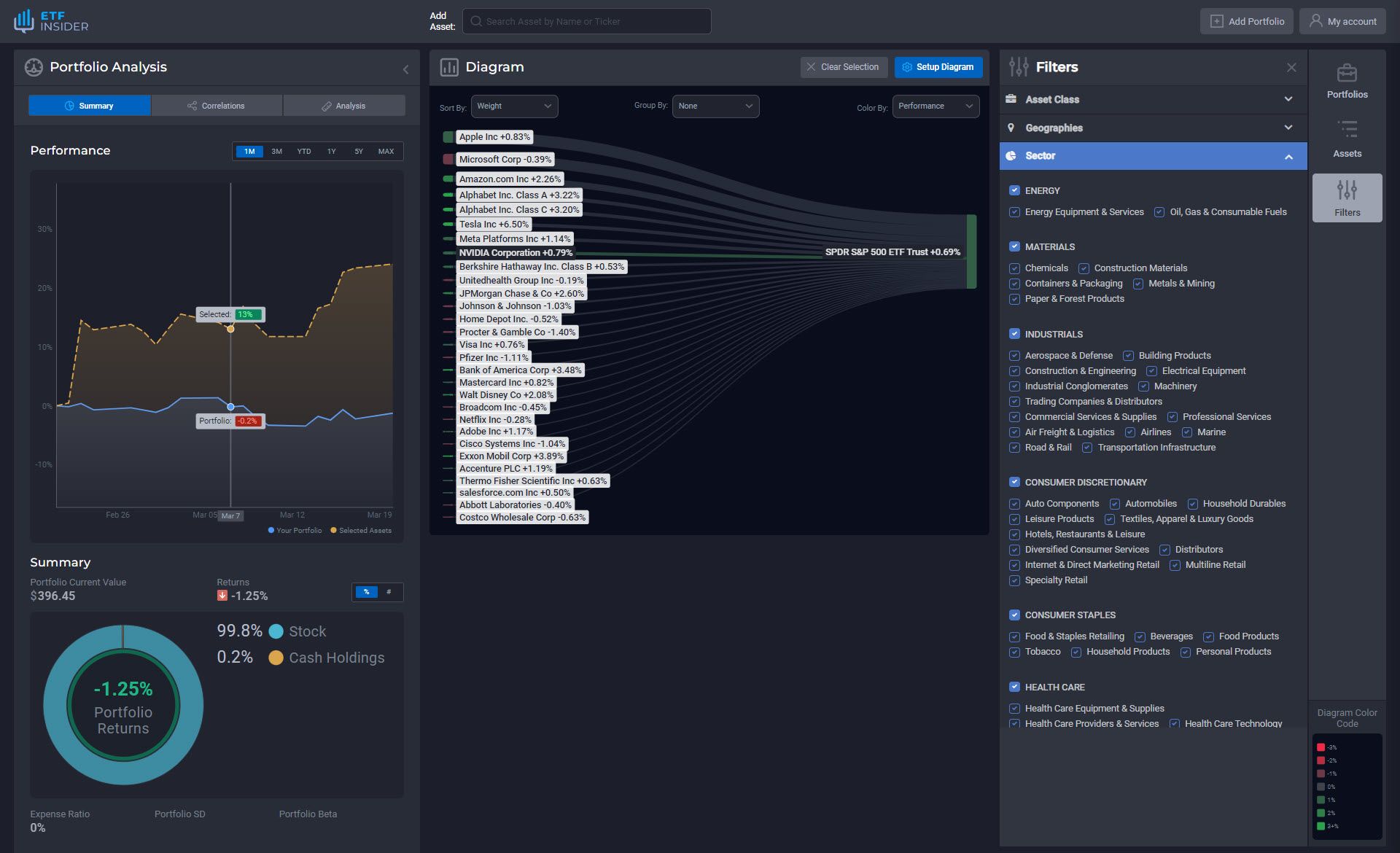Click the Search Asset by Name field
This screenshot has height=853, width=1400.
tap(586, 21)
